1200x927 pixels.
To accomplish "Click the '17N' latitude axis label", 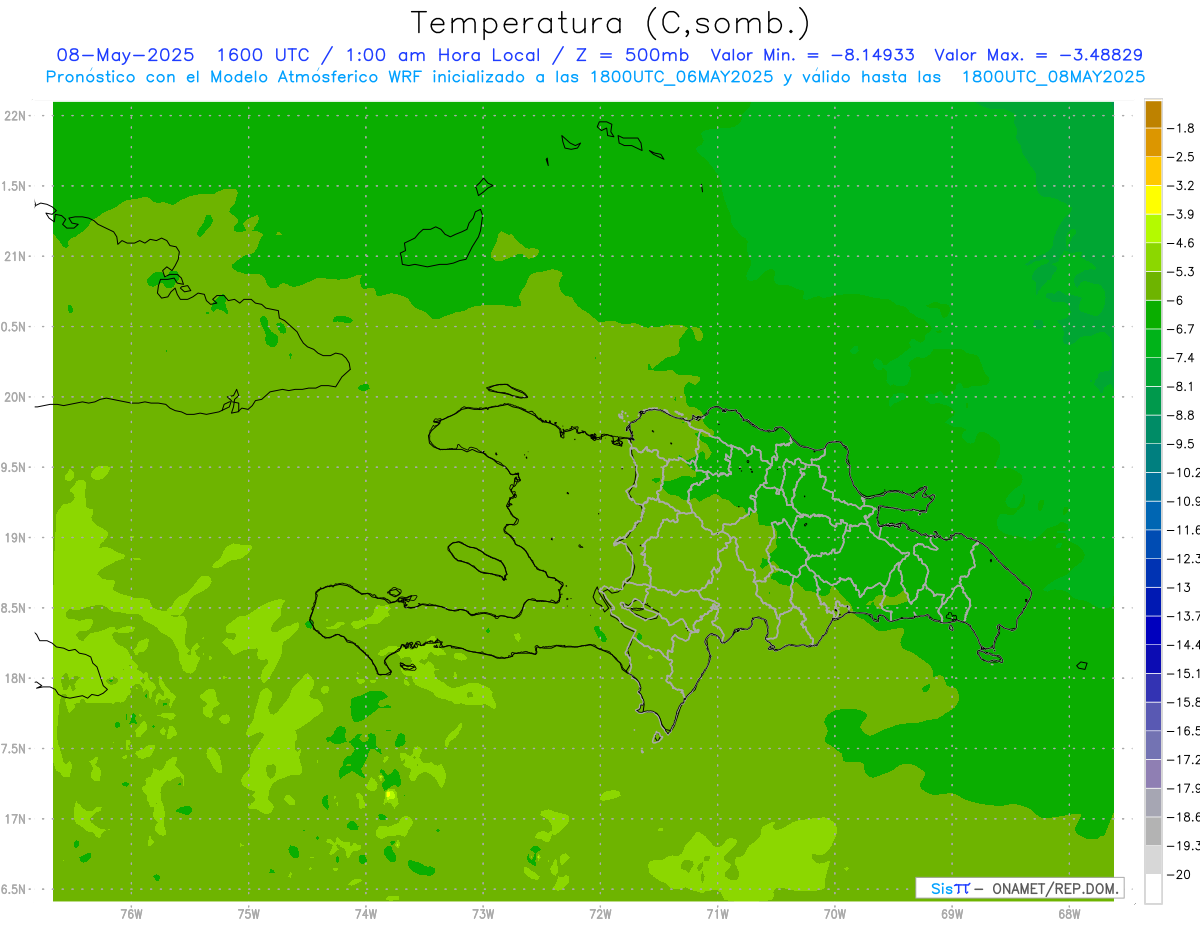I will pyautogui.click(x=15, y=819).
